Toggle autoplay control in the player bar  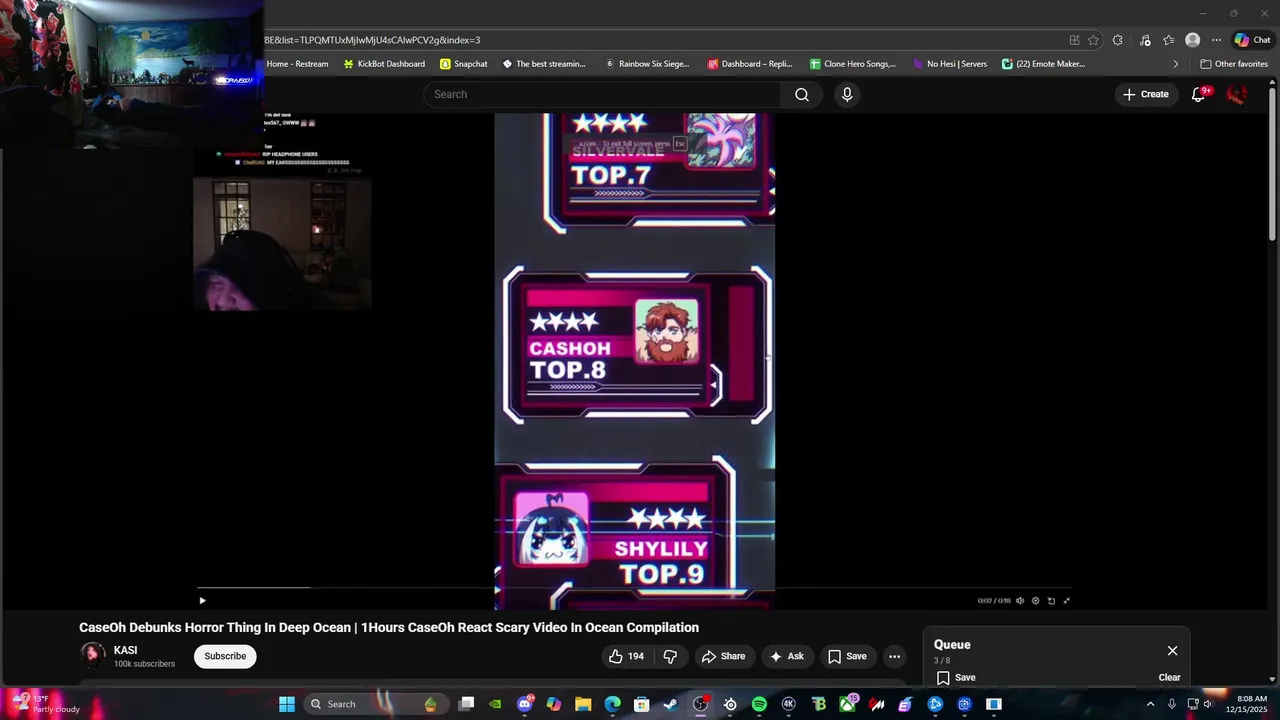[x=1035, y=601]
